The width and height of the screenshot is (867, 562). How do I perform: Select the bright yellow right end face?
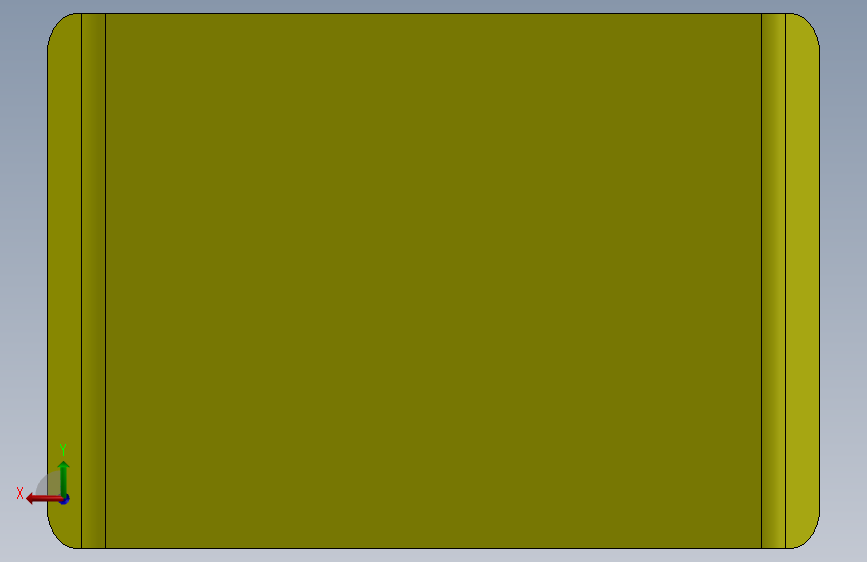[x=803, y=281]
